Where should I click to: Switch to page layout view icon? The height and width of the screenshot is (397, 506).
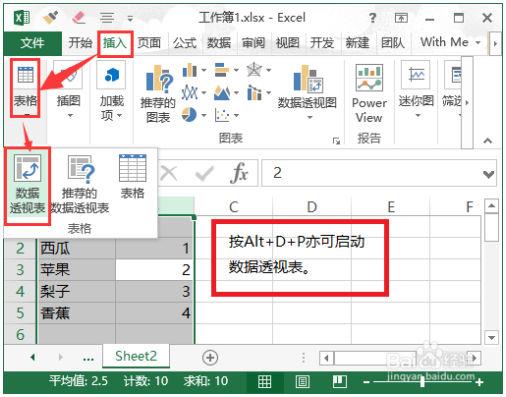pyautogui.click(x=302, y=381)
